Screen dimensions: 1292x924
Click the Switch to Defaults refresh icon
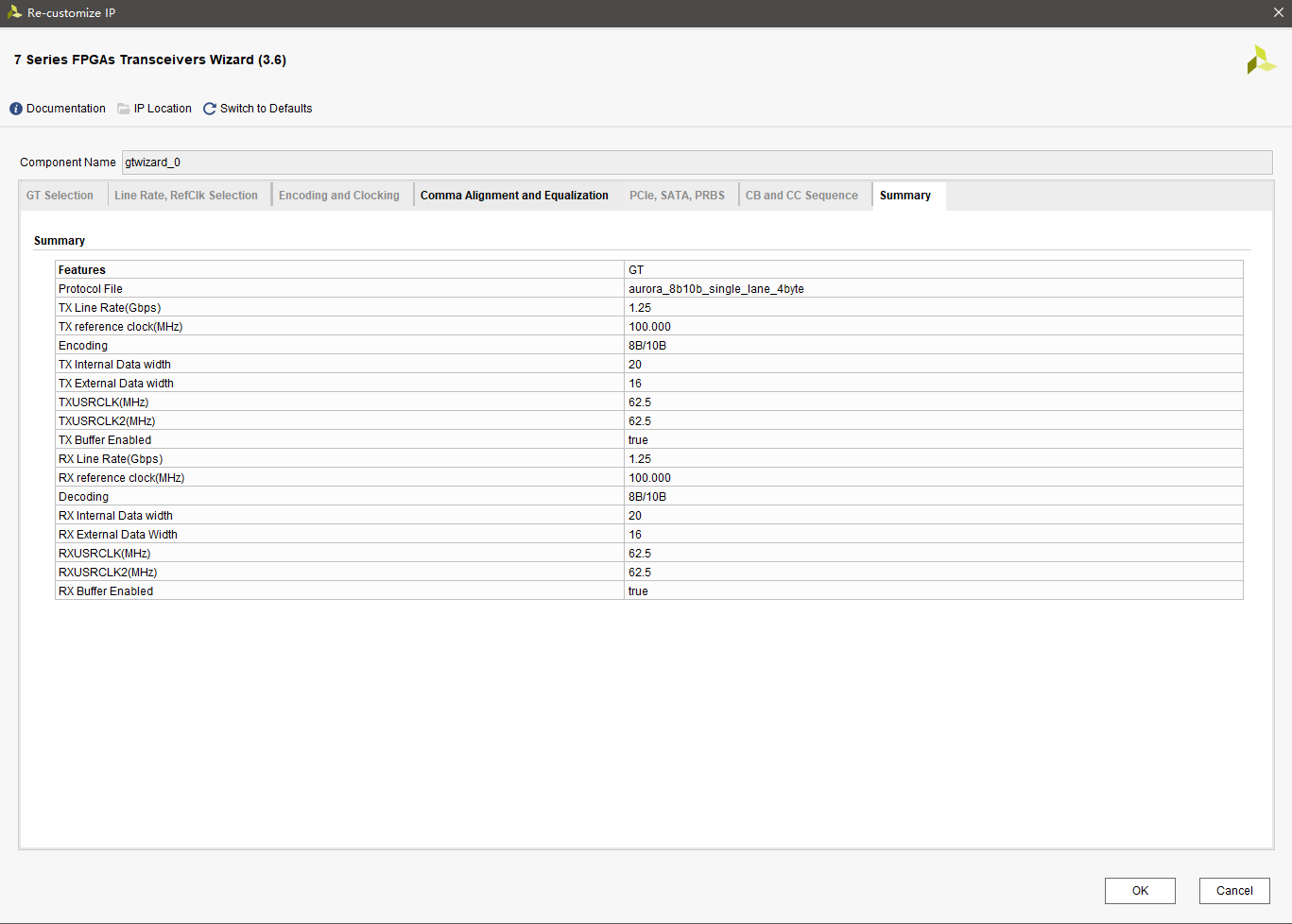coord(210,109)
